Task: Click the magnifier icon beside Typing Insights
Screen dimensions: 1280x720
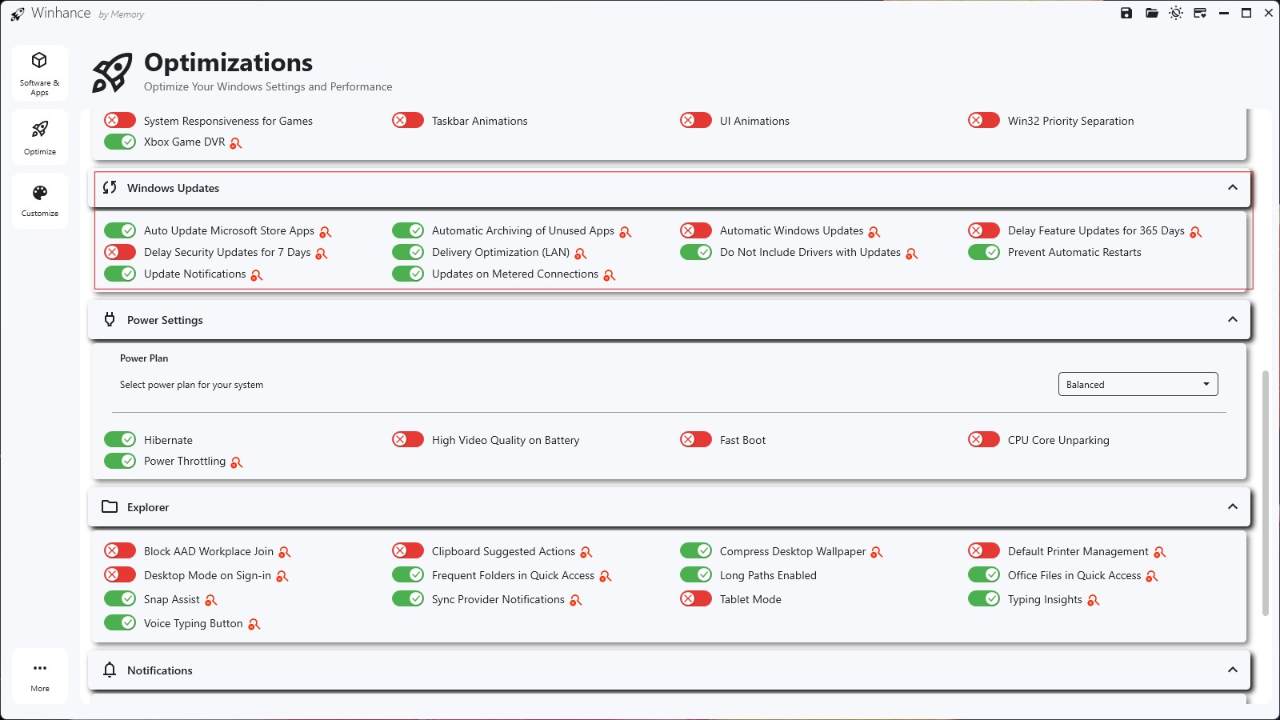Action: point(1093,600)
